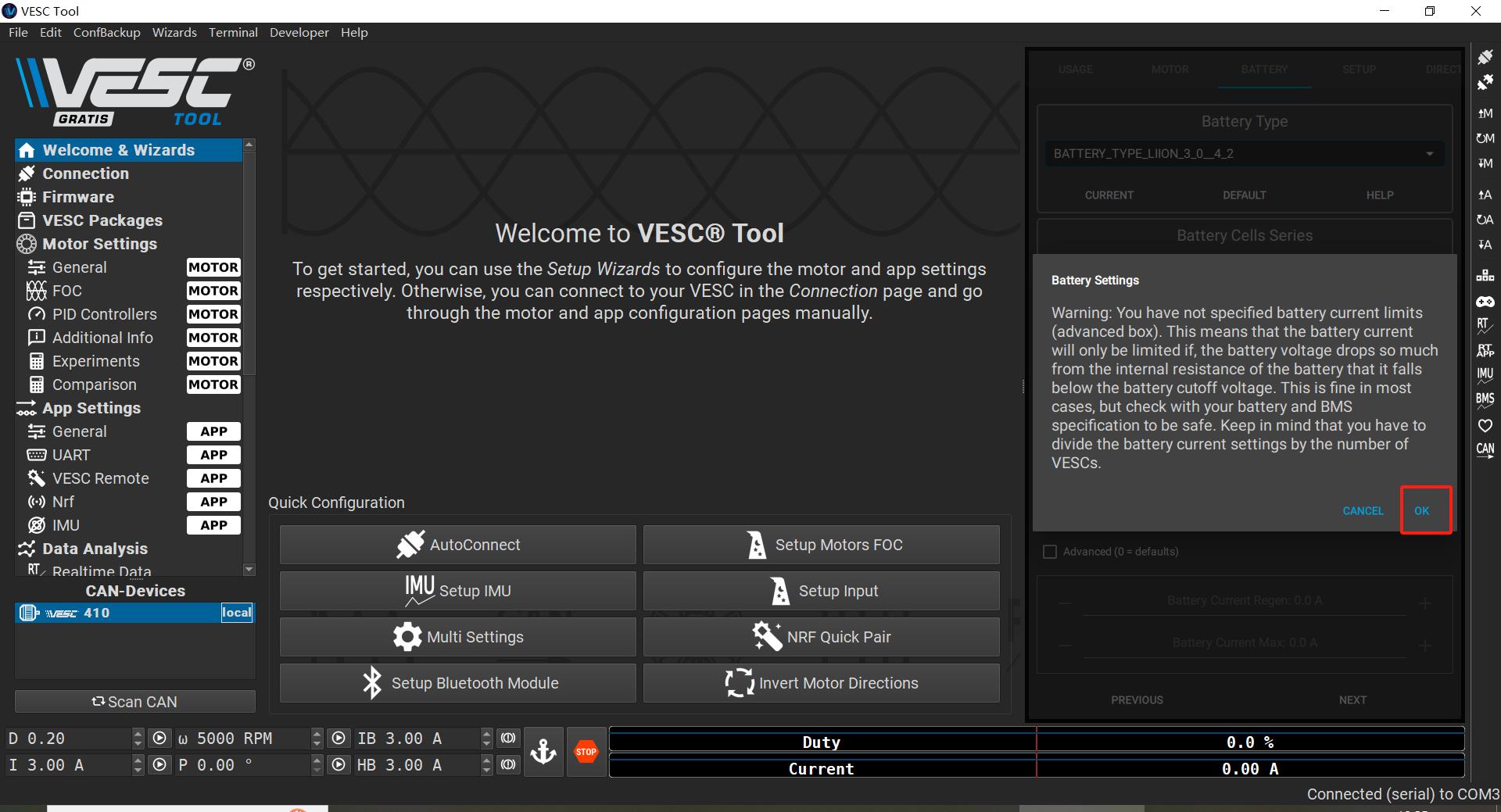
Task: Click Setup Bluetooth Module button
Action: 458,683
